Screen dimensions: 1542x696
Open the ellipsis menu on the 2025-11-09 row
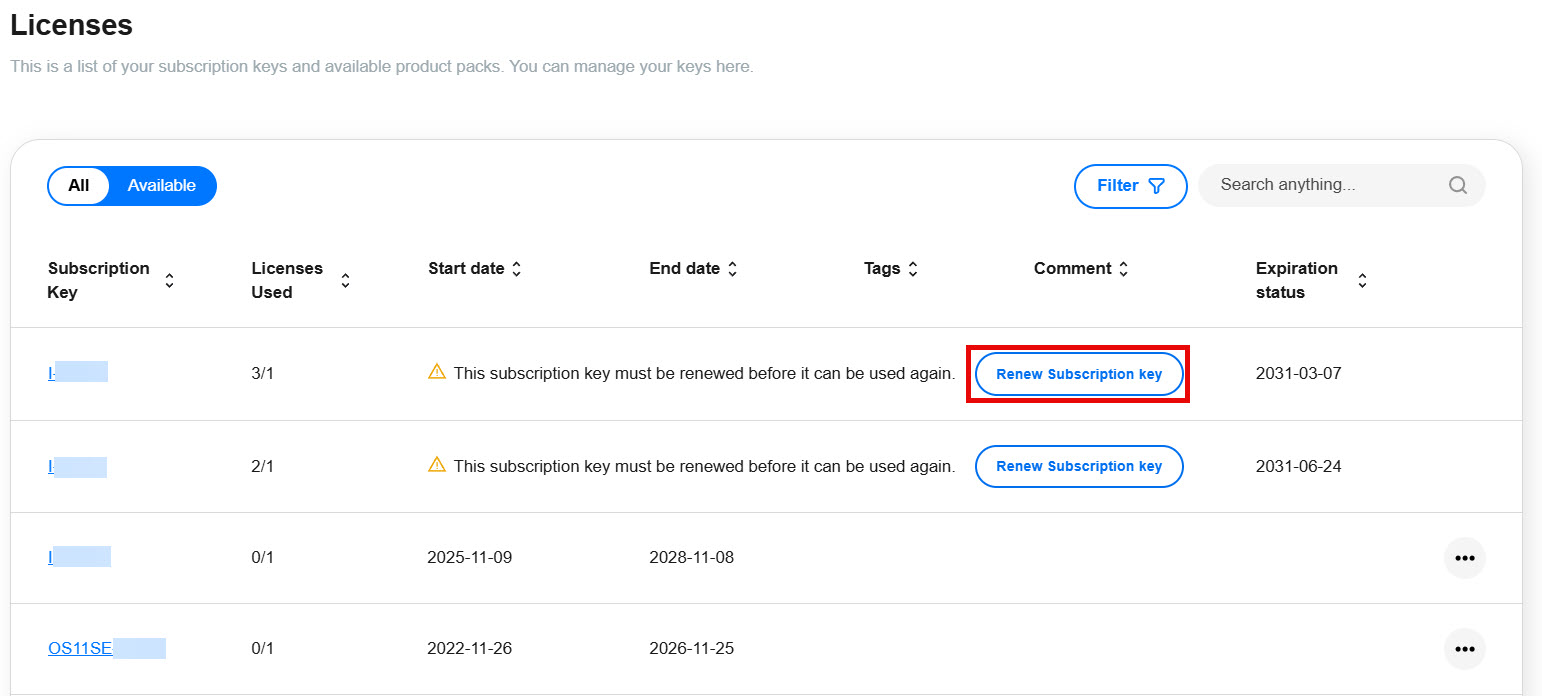(x=1464, y=557)
